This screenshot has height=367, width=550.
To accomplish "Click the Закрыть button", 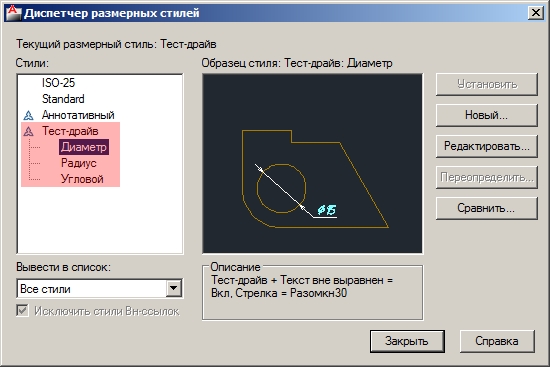I will (x=407, y=341).
